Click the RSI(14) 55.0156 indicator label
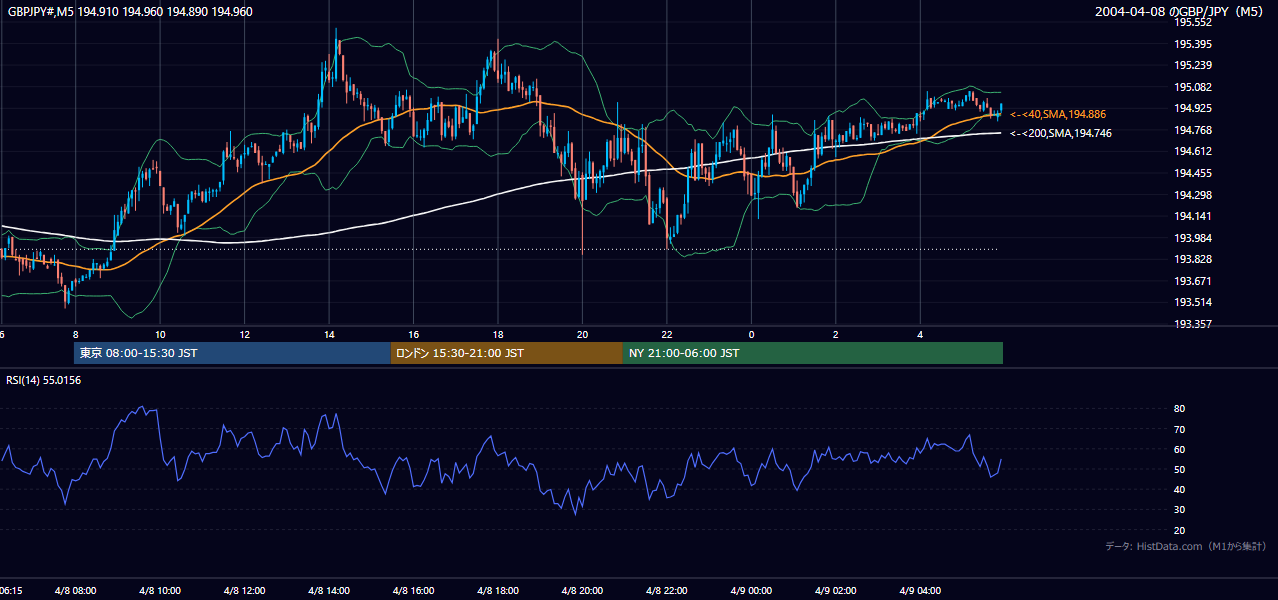 click(43, 380)
